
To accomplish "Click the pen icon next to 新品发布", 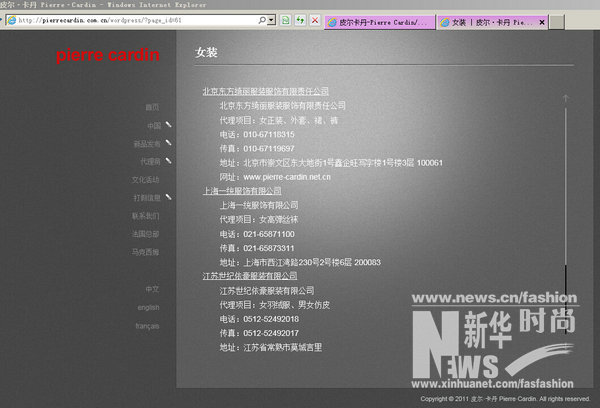I will [x=169, y=143].
